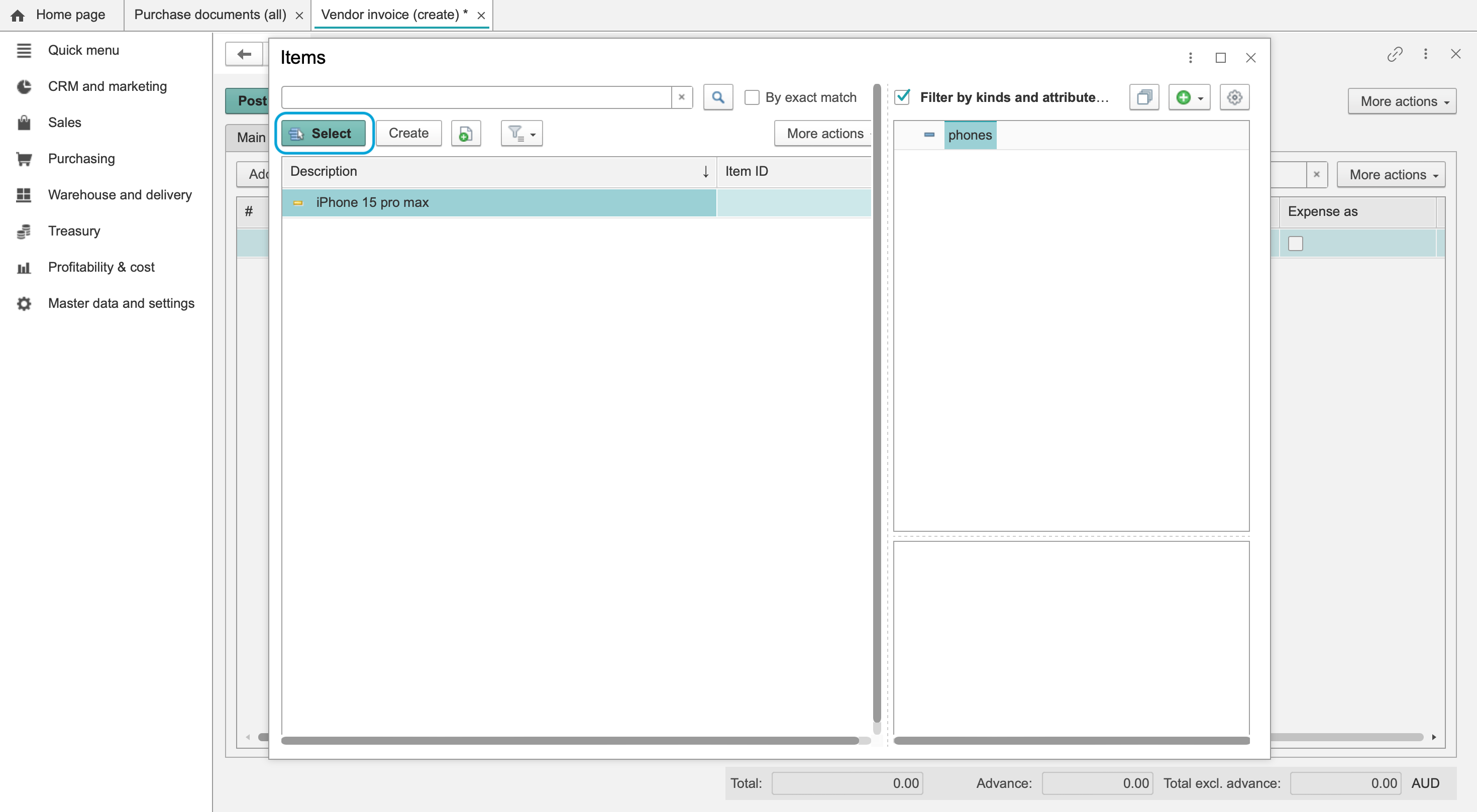Open the attribute filter settings gear

pyautogui.click(x=1234, y=97)
